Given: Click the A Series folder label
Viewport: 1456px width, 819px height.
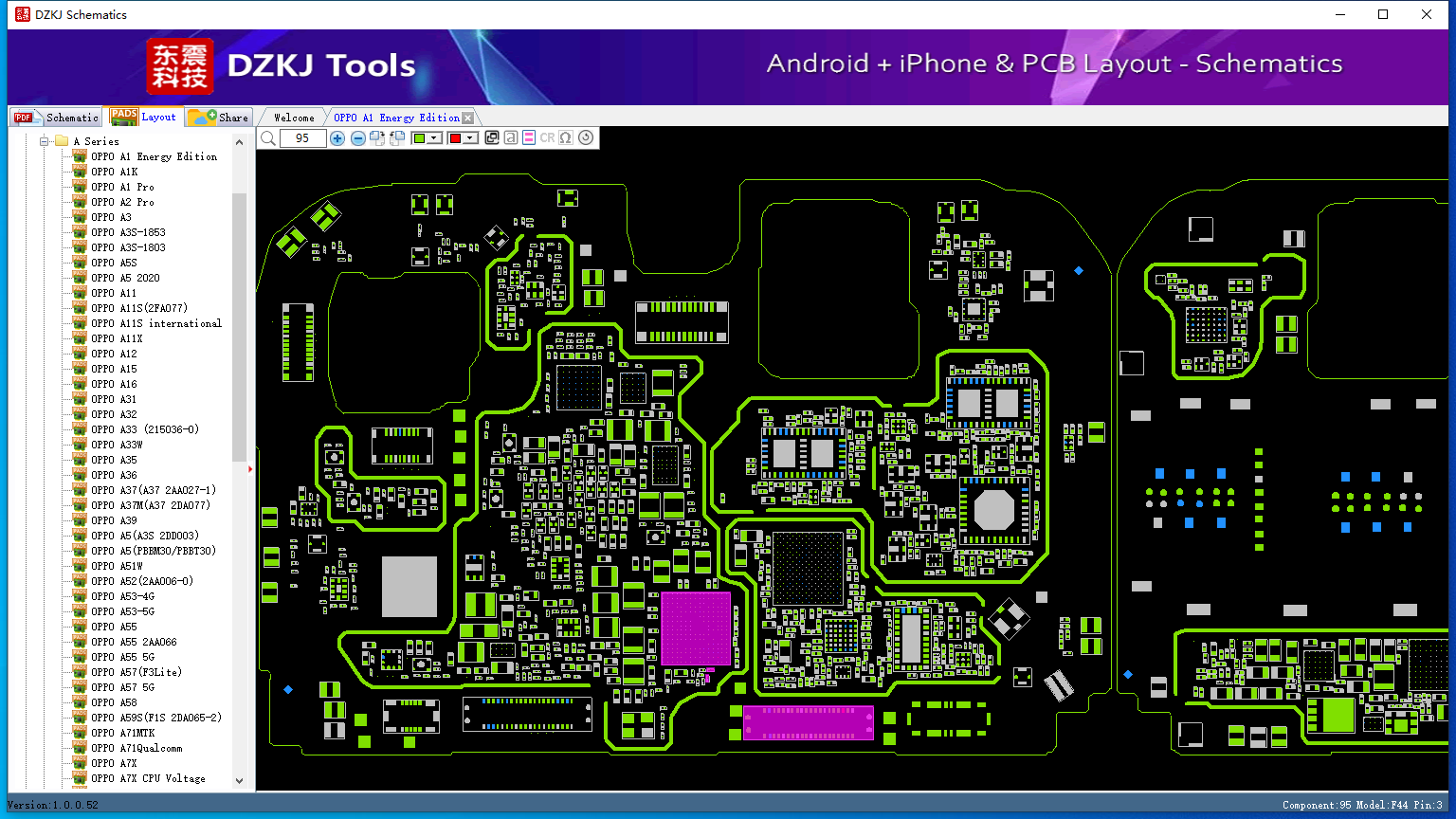Looking at the screenshot, I should pos(96,141).
